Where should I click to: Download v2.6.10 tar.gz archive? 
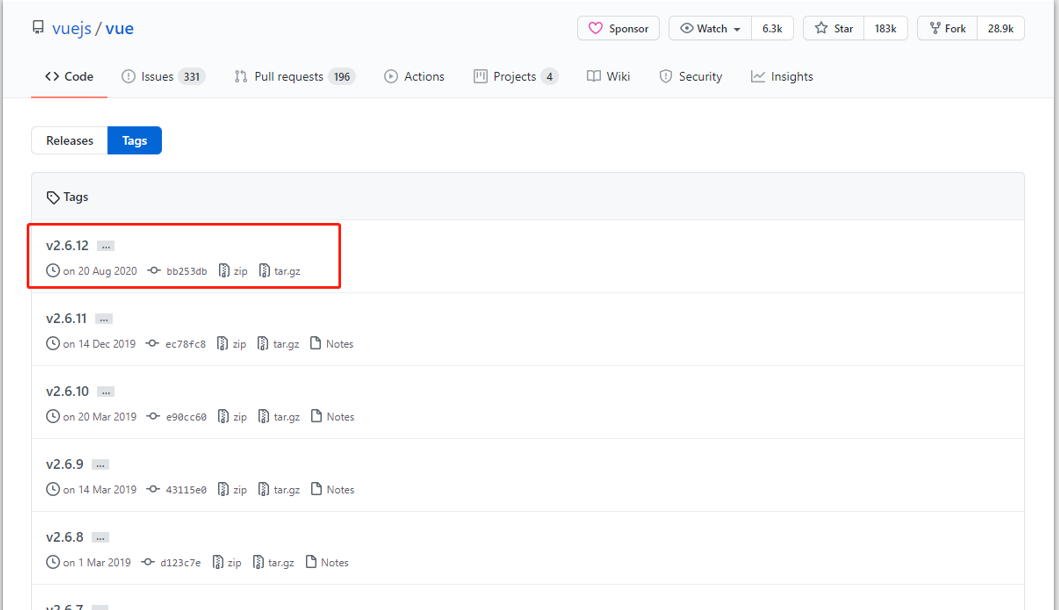pyautogui.click(x=279, y=417)
